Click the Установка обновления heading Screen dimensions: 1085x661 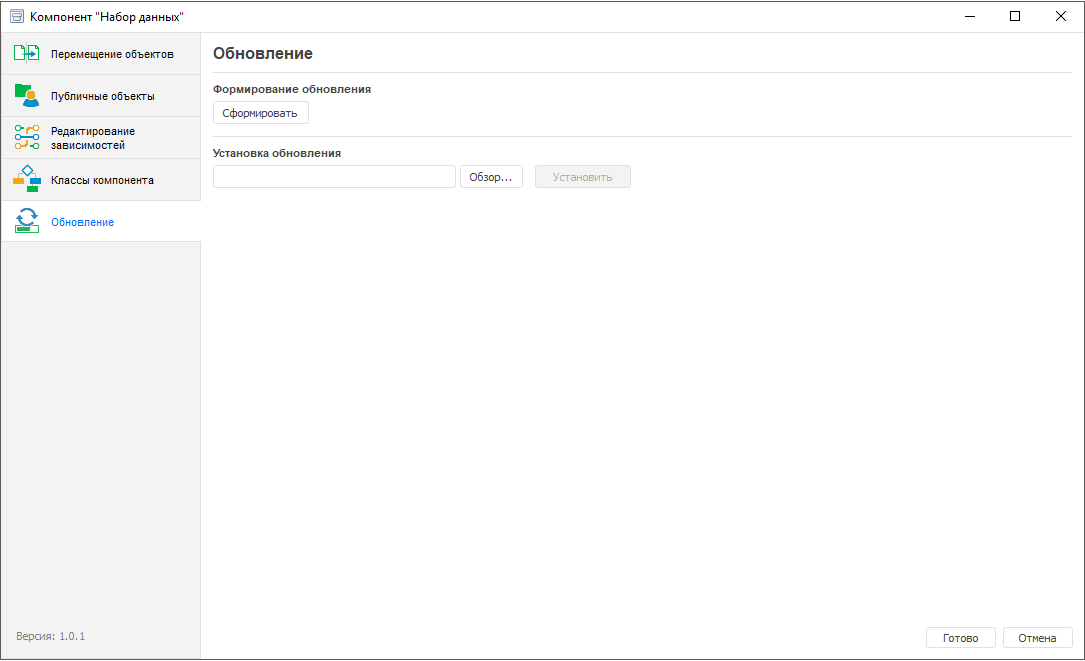(277, 153)
